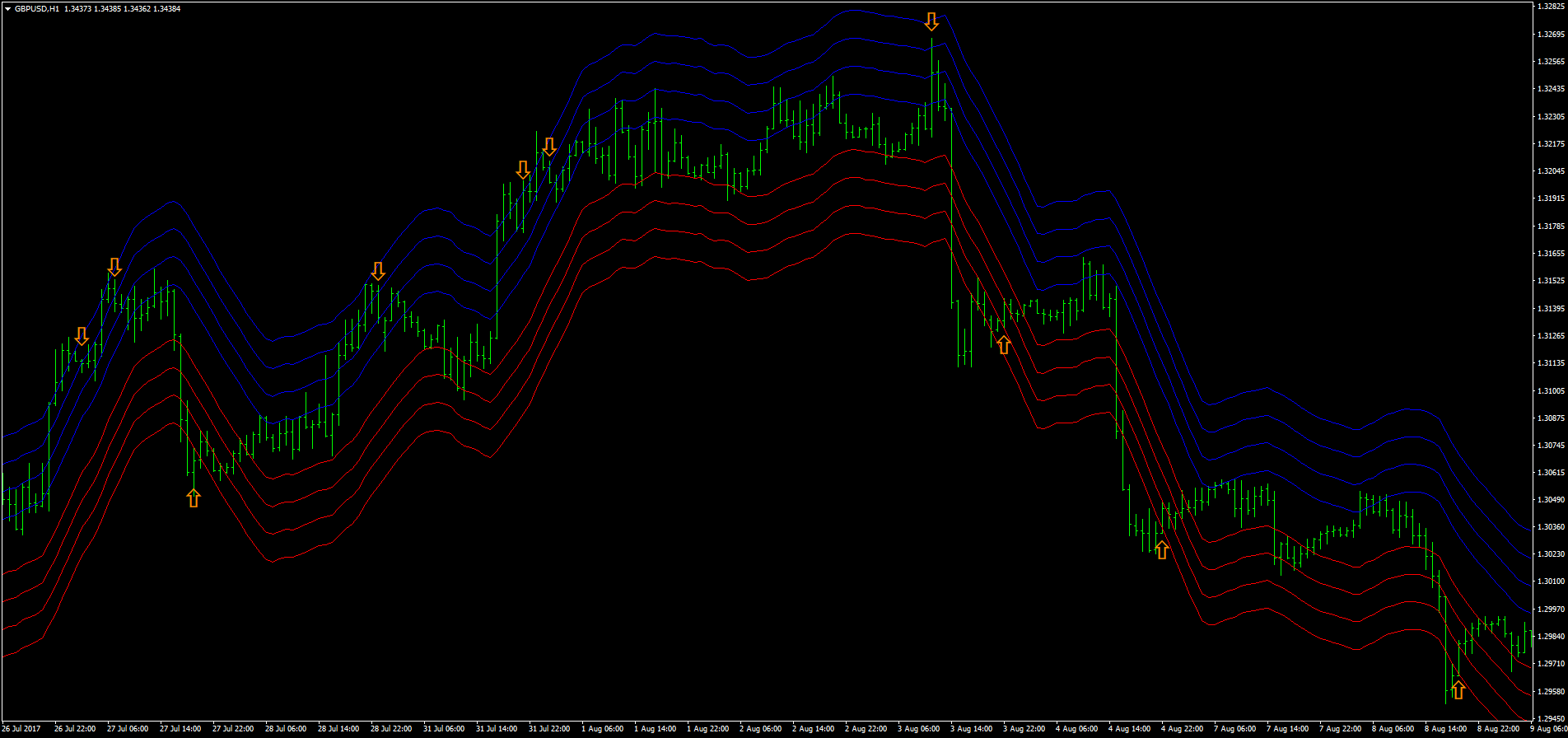
Task: Click the 1.31525 price scale label
Action: tap(1551, 280)
